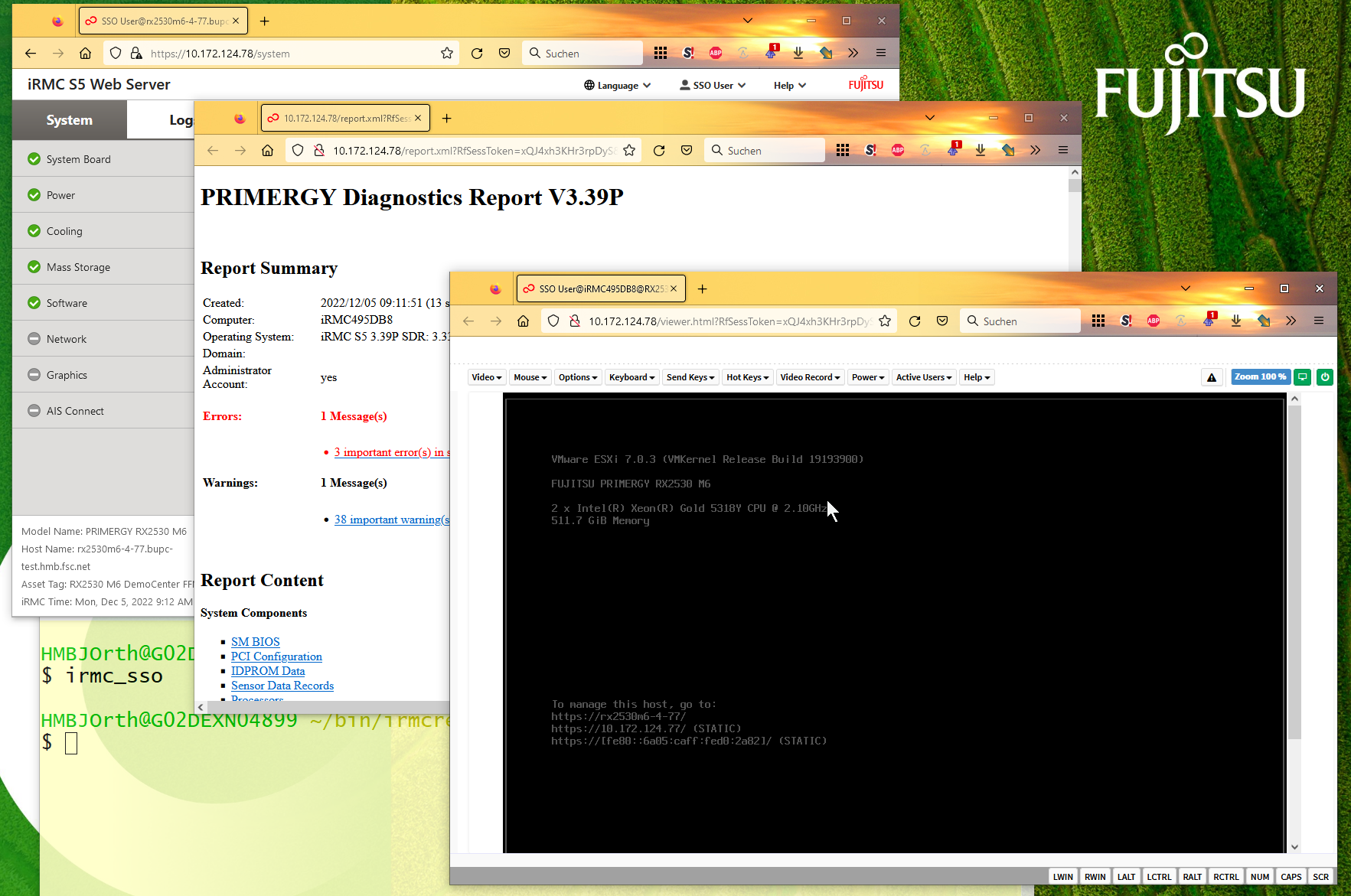1351x896 pixels.
Task: Open the Send Keys dropdown
Action: pyautogui.click(x=690, y=377)
